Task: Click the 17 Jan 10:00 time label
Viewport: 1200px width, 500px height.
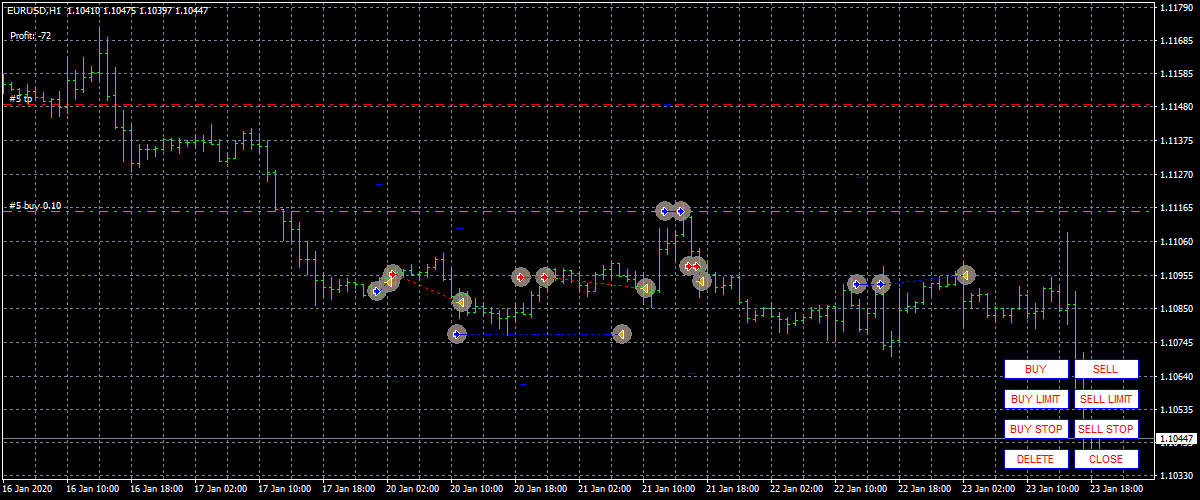Action: pyautogui.click(x=283, y=490)
